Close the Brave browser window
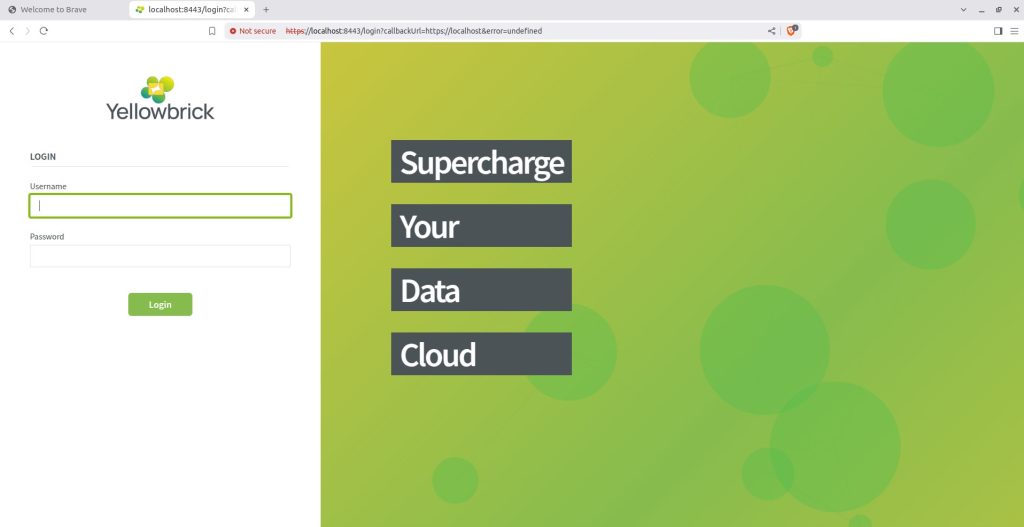Viewport: 1024px width, 527px height. point(1016,10)
